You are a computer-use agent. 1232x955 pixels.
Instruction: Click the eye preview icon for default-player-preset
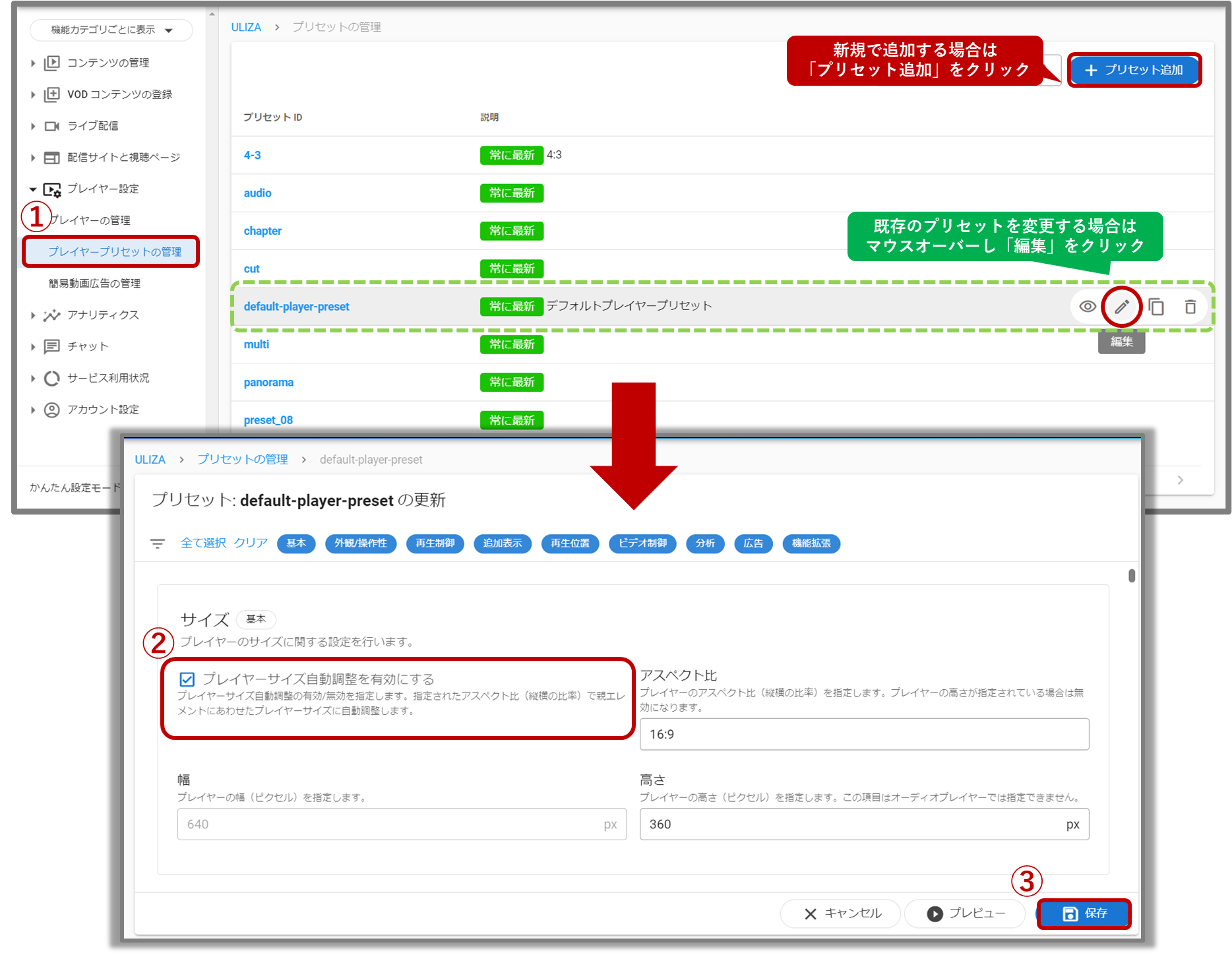1088,307
